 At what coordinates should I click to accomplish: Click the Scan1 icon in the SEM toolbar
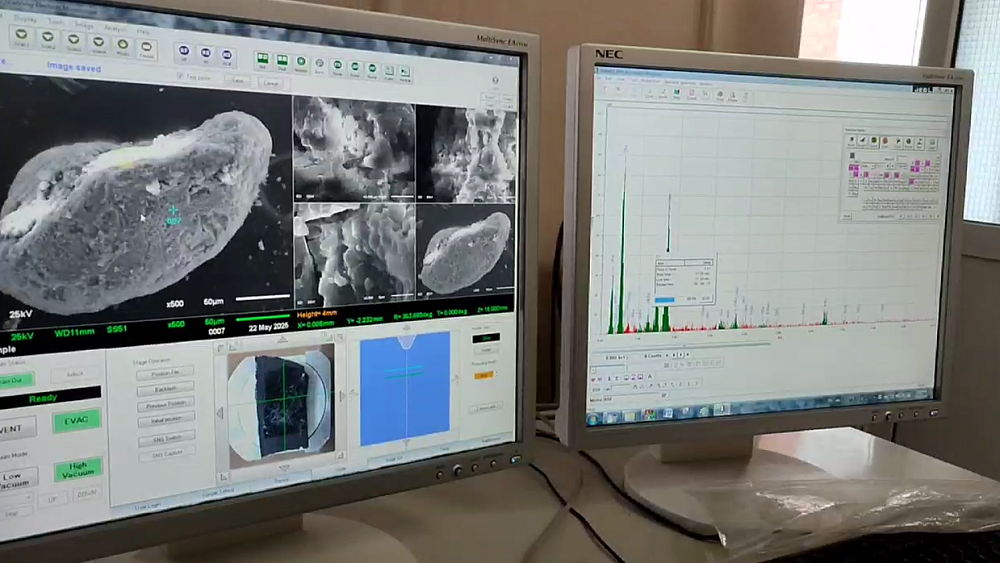click(x=22, y=38)
